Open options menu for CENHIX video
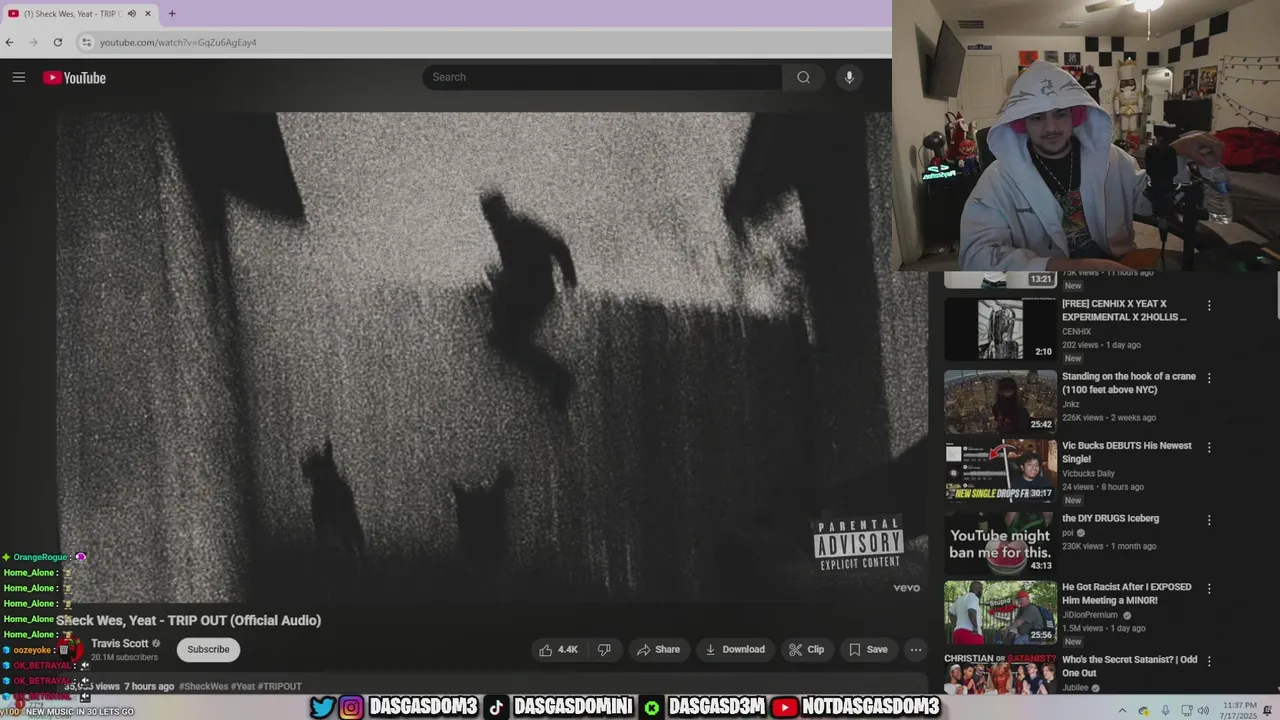1280x720 pixels. pyautogui.click(x=1209, y=306)
